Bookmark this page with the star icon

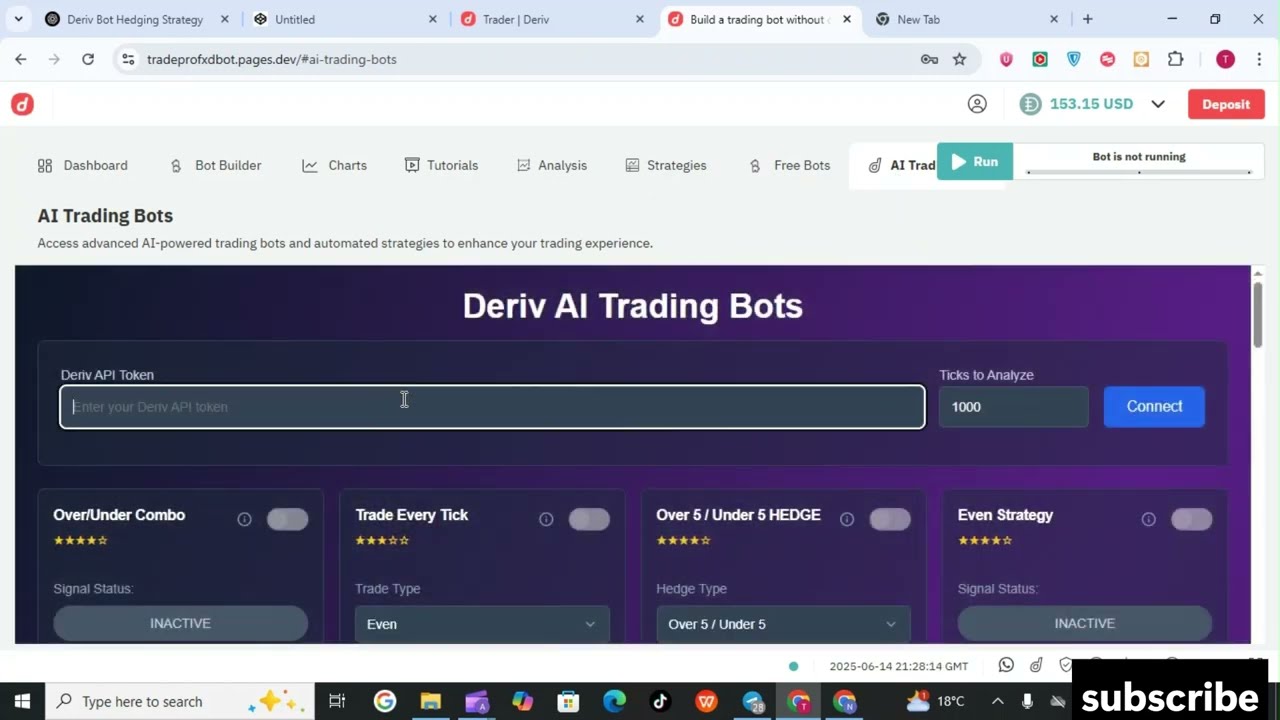click(960, 59)
